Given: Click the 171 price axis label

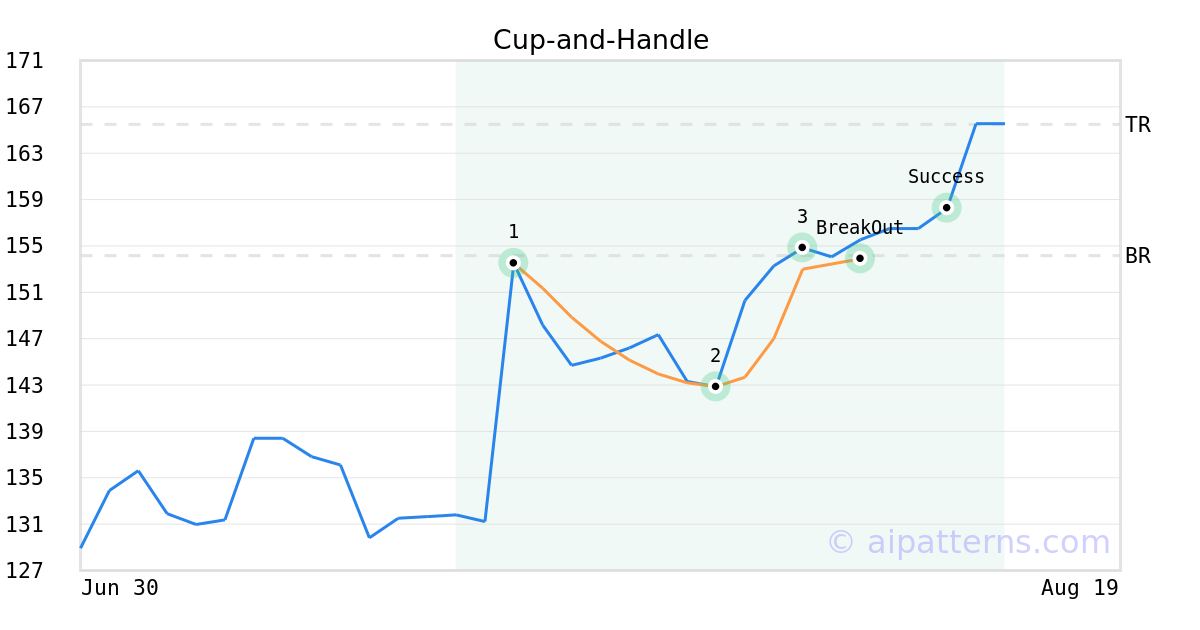Looking at the screenshot, I should click(x=25, y=61).
